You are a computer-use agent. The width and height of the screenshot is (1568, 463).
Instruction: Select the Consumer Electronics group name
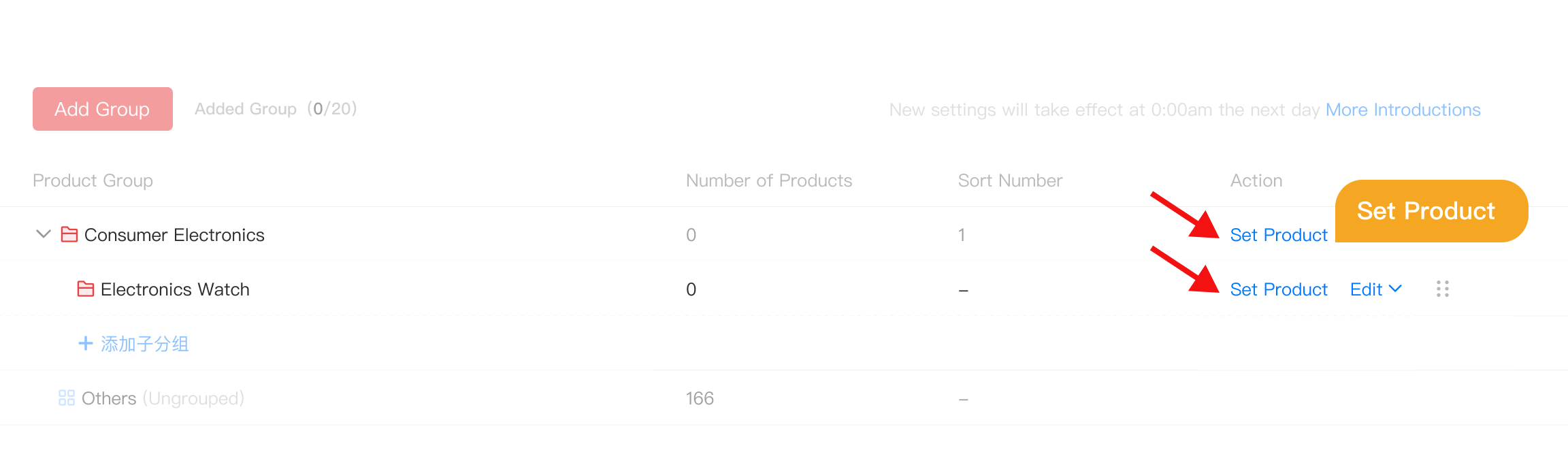(174, 235)
